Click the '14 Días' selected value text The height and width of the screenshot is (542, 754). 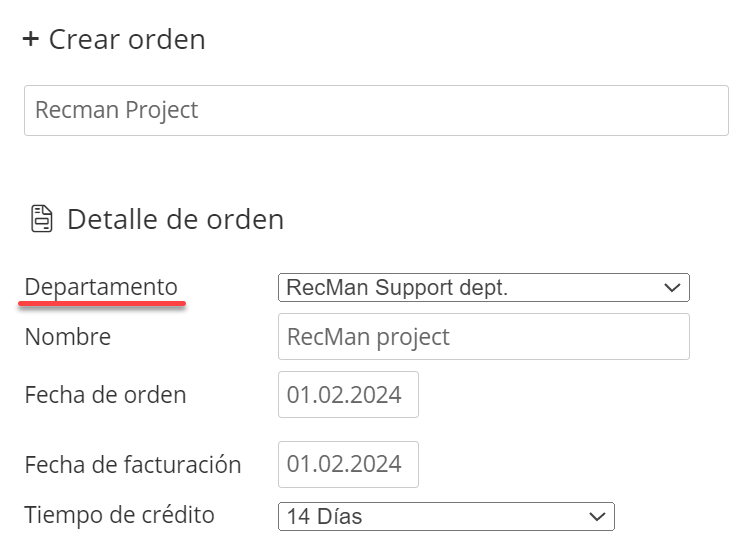[324, 517]
